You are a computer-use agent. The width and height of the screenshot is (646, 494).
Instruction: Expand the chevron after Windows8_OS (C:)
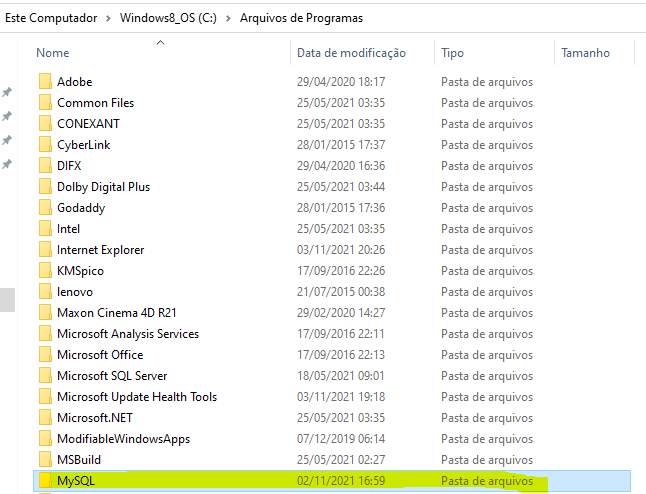(x=228, y=19)
